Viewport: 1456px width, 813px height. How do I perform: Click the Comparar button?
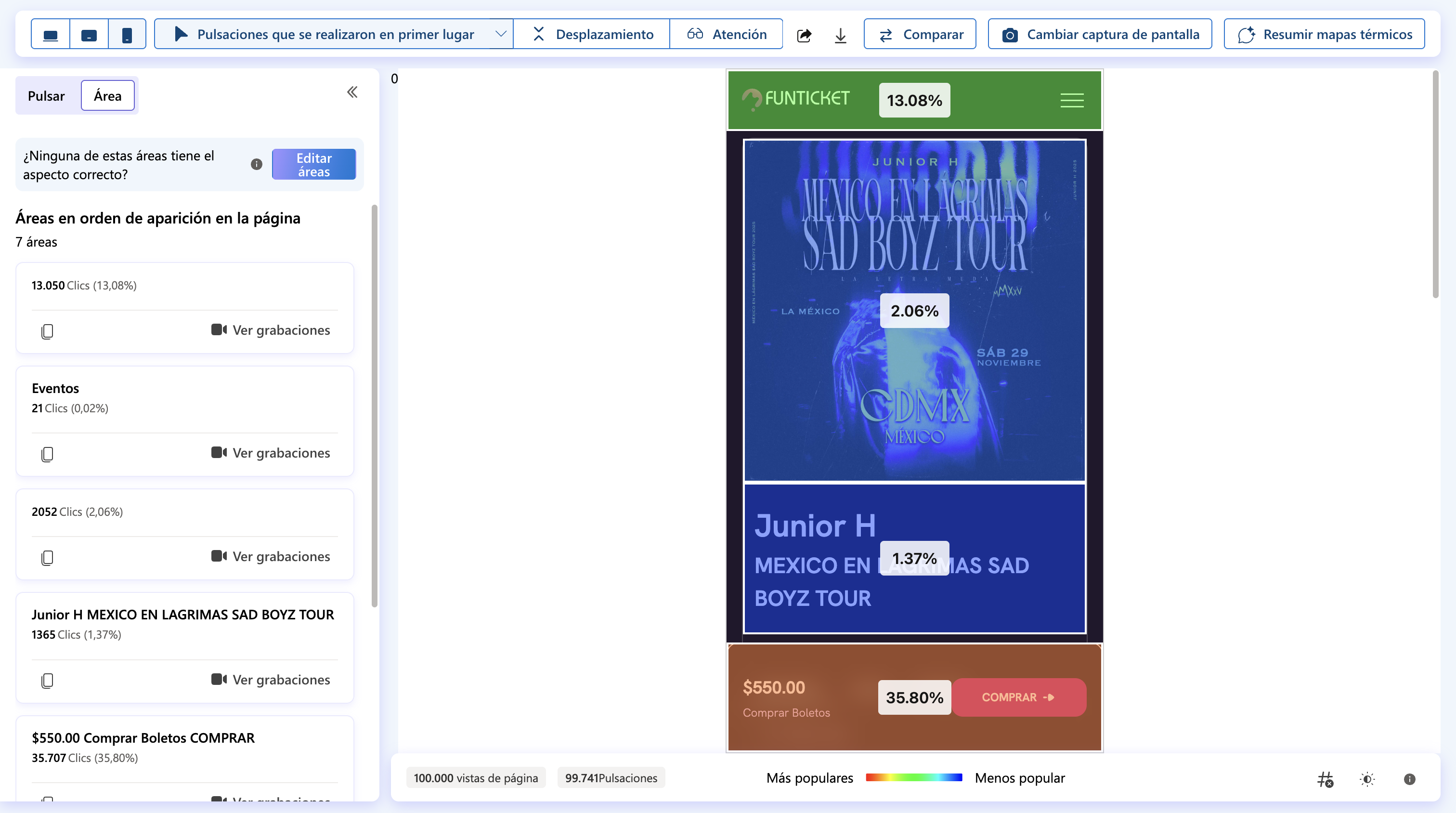(920, 34)
